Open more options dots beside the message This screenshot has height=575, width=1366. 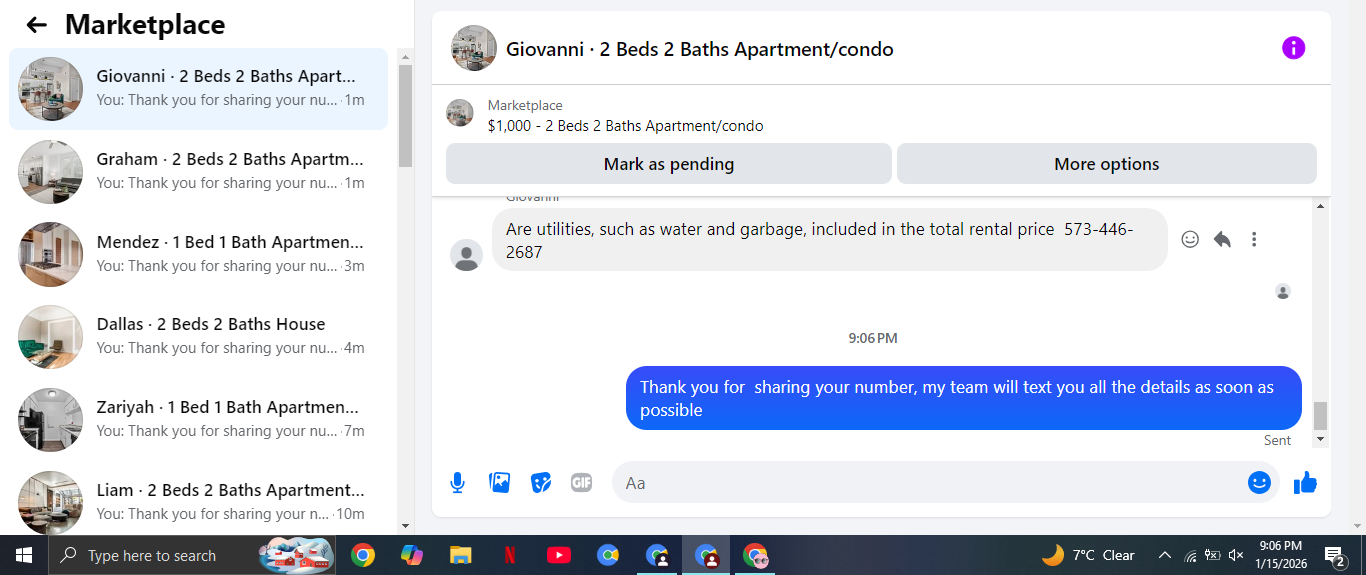[x=1254, y=239]
